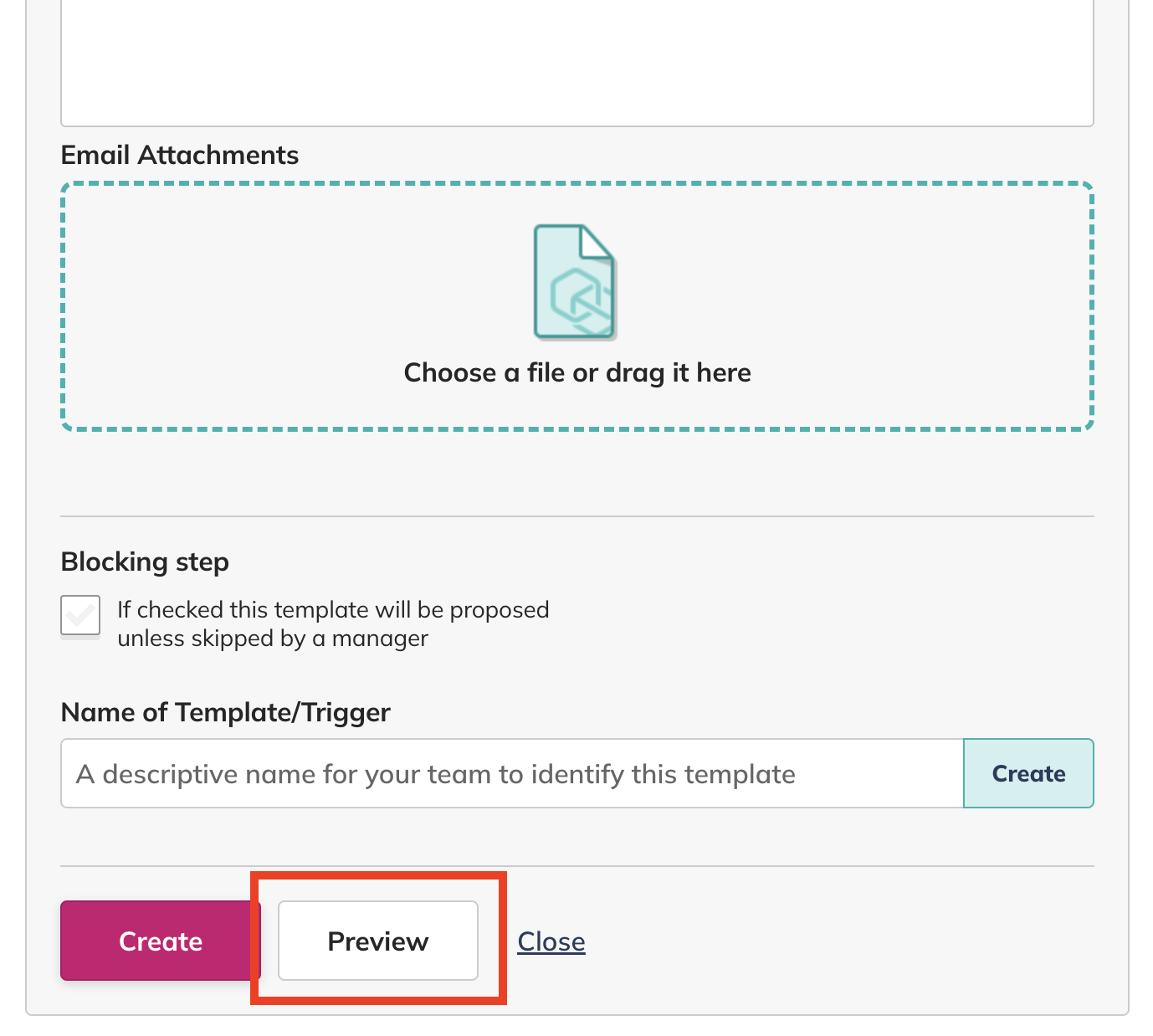This screenshot has width=1153, height=1036.
Task: Select the 'Email Attachments' heading
Action: (180, 155)
